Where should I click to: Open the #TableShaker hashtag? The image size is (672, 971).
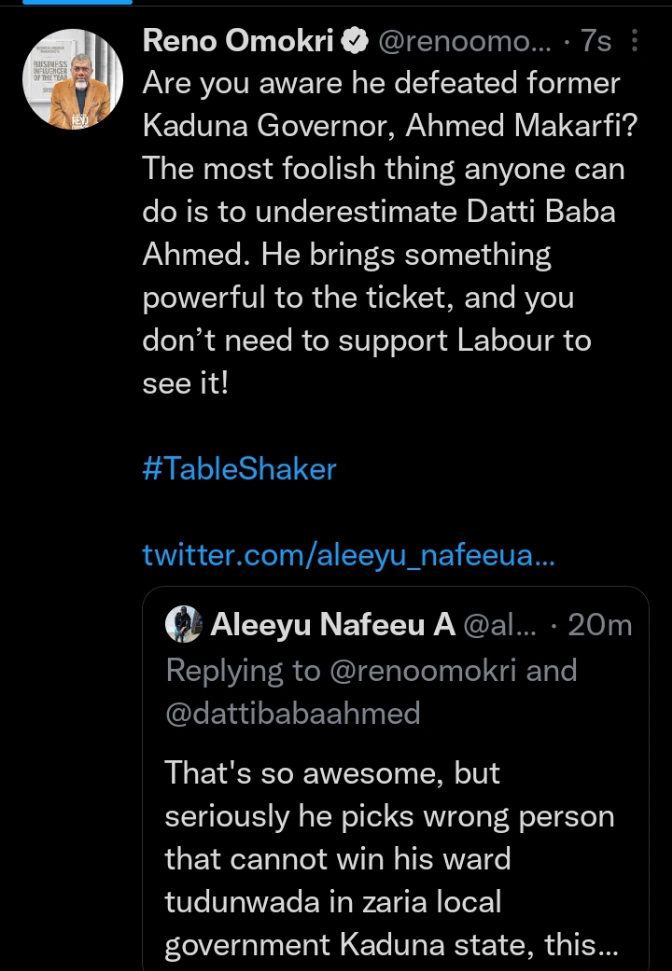[x=240, y=469]
